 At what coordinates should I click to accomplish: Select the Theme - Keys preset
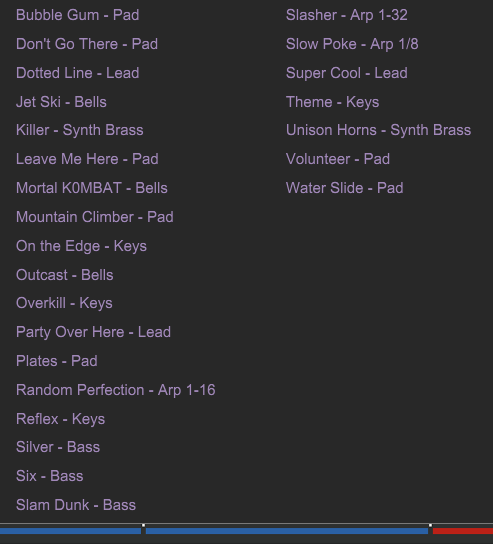(x=332, y=102)
